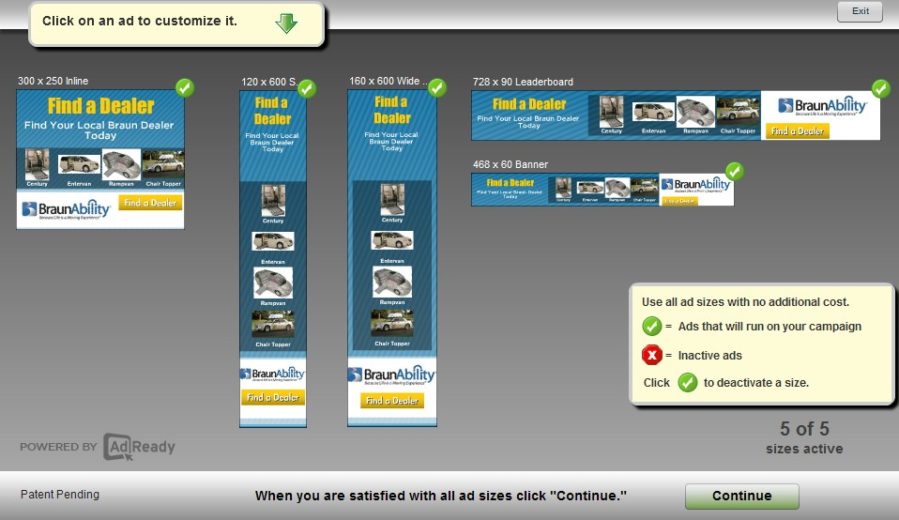The image size is (899, 520).
Task: Click Entervan image in the Leaderboard ad
Action: [653, 111]
